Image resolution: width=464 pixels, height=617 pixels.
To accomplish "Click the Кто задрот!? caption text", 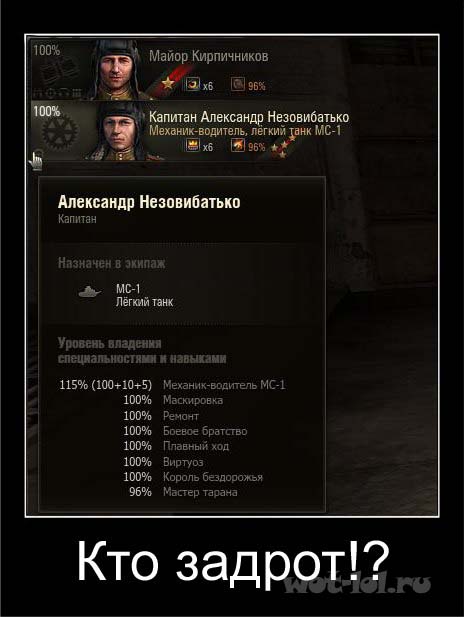I will pos(233,562).
